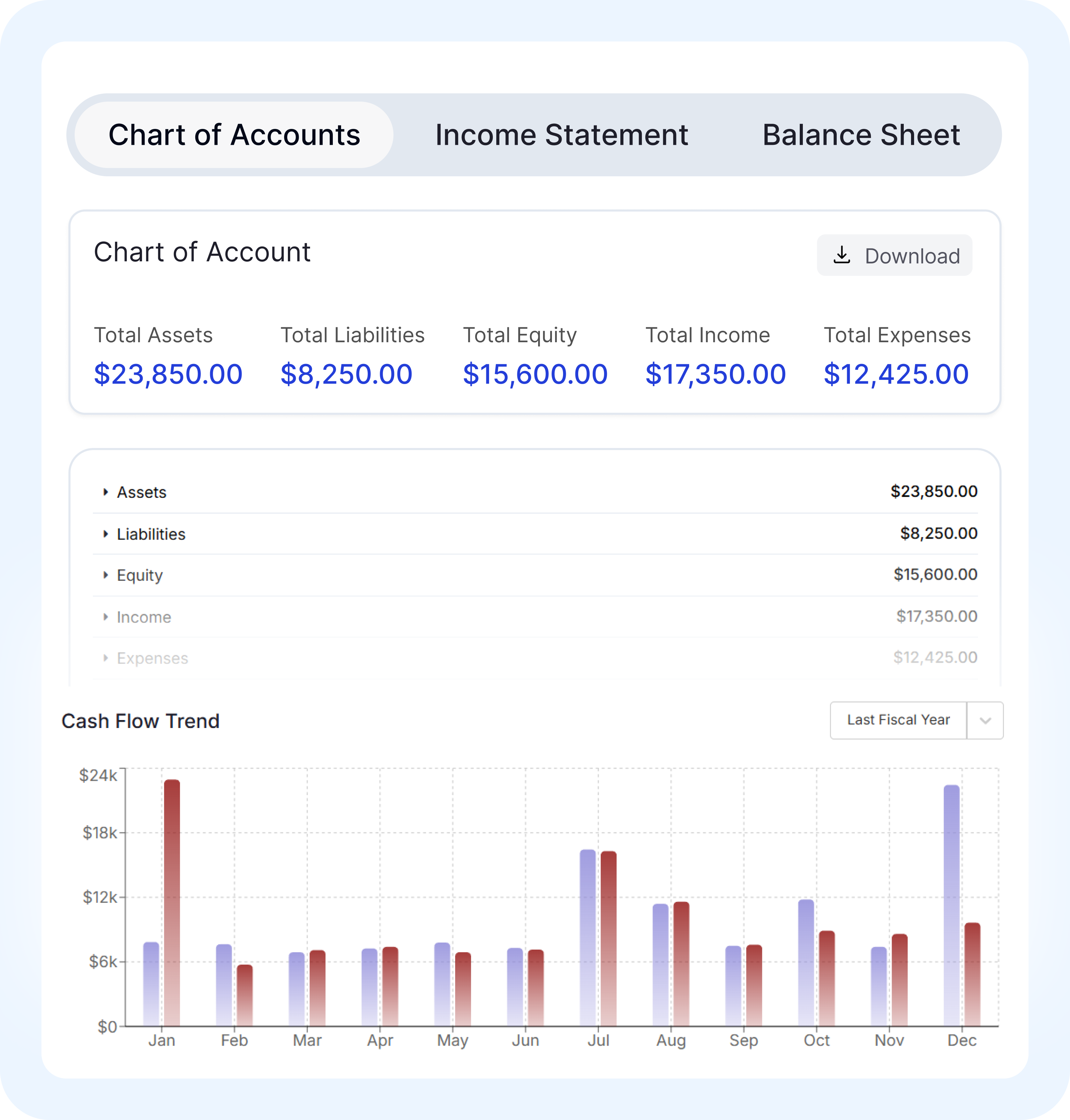Go to the Balance Sheet tab
The image size is (1070, 1120).
(861, 135)
